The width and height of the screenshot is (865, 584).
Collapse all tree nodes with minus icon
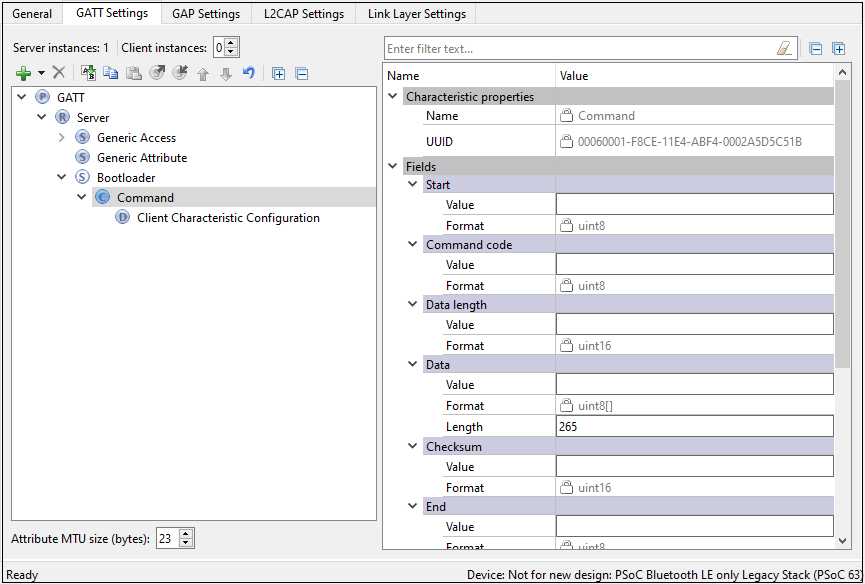click(301, 73)
